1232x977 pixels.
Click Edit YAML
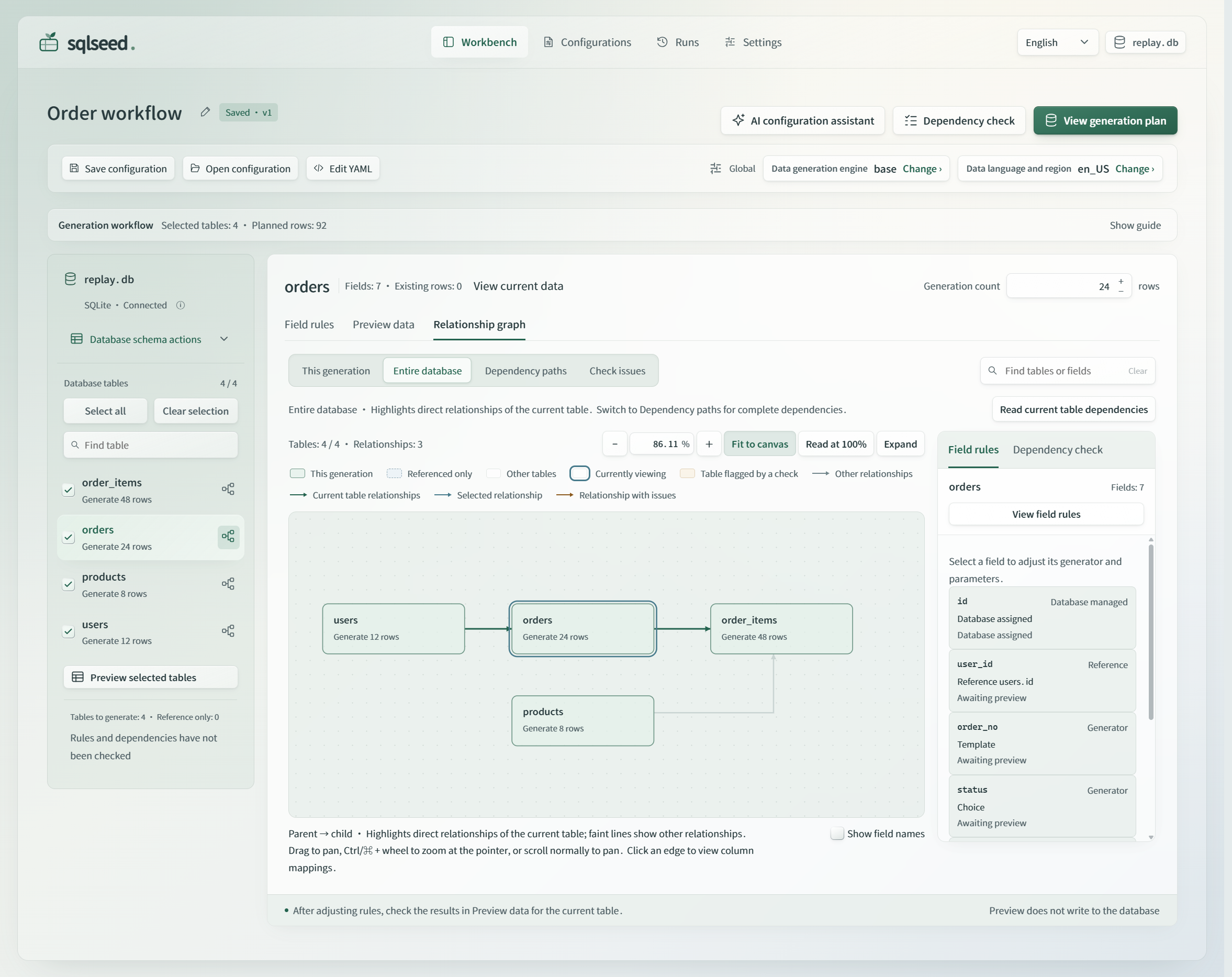coord(343,168)
